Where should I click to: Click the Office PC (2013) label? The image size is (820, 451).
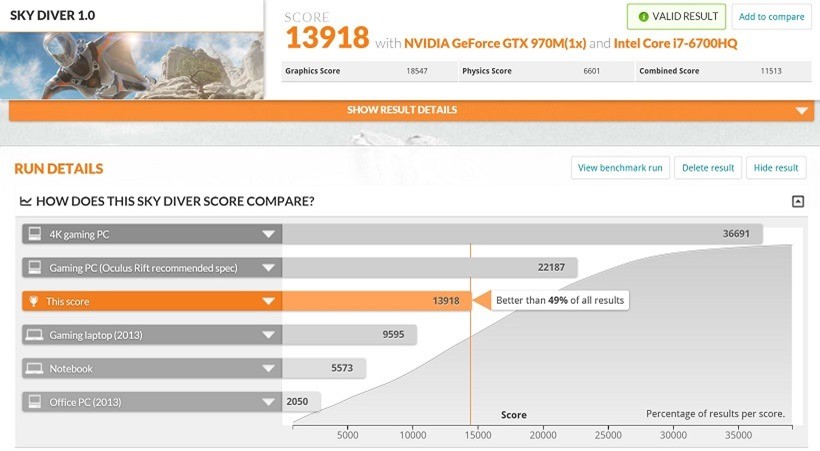85,402
